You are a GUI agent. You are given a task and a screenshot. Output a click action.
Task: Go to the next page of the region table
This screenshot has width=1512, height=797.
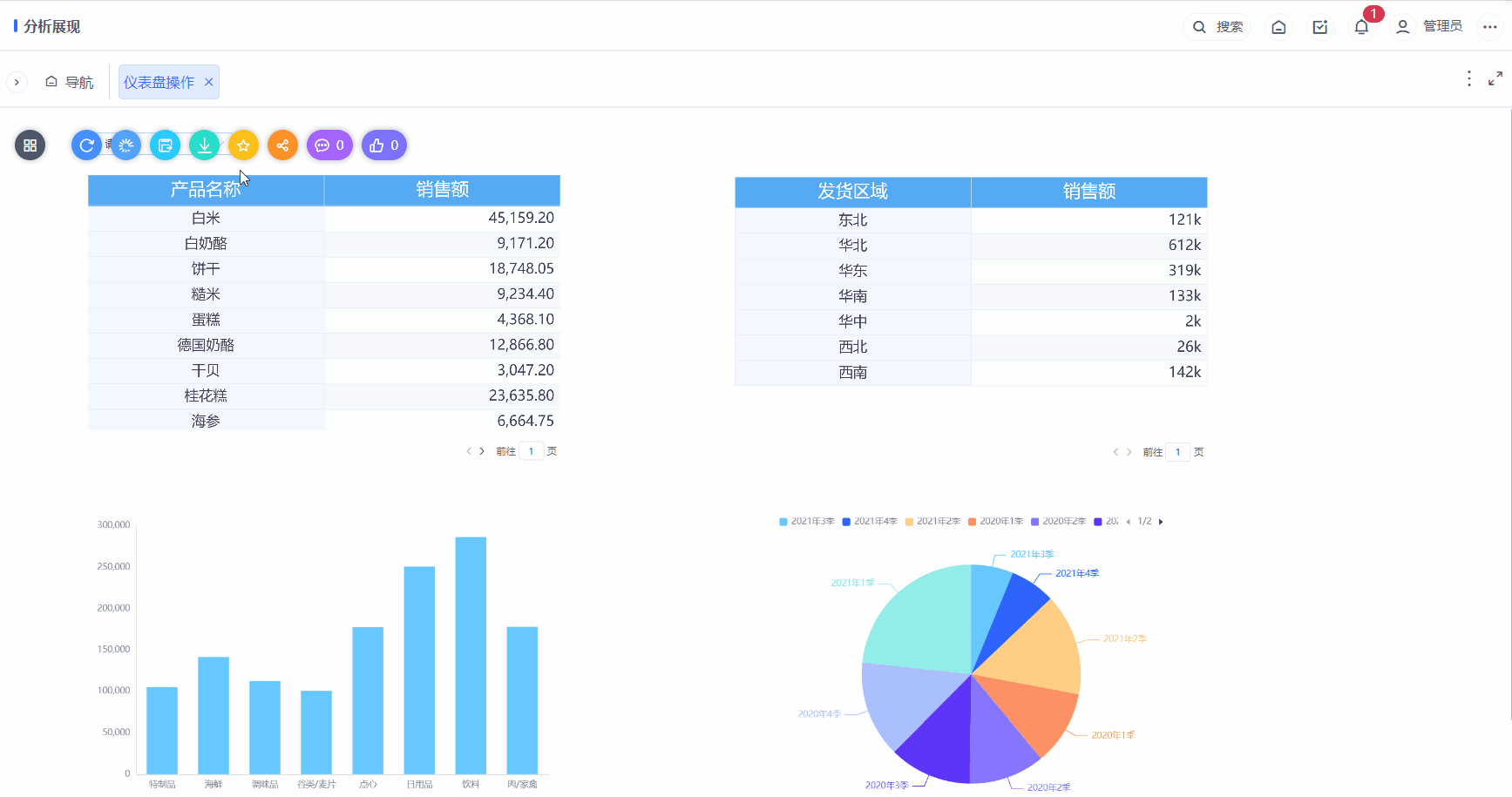coord(1129,452)
